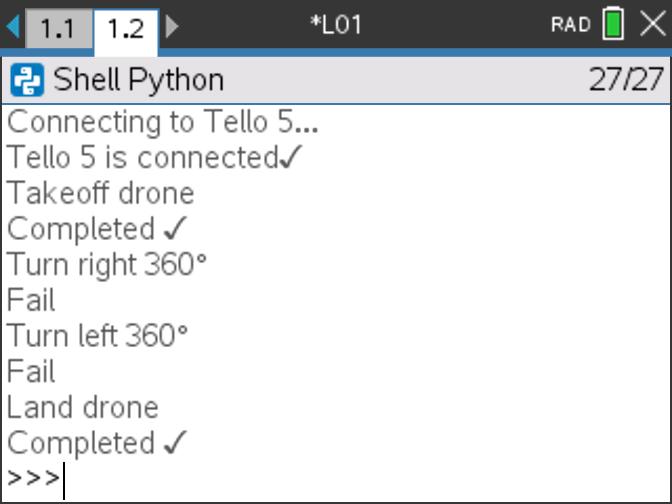672x504 pixels.
Task: Go to previous page with left arrow
Action: [13, 27]
